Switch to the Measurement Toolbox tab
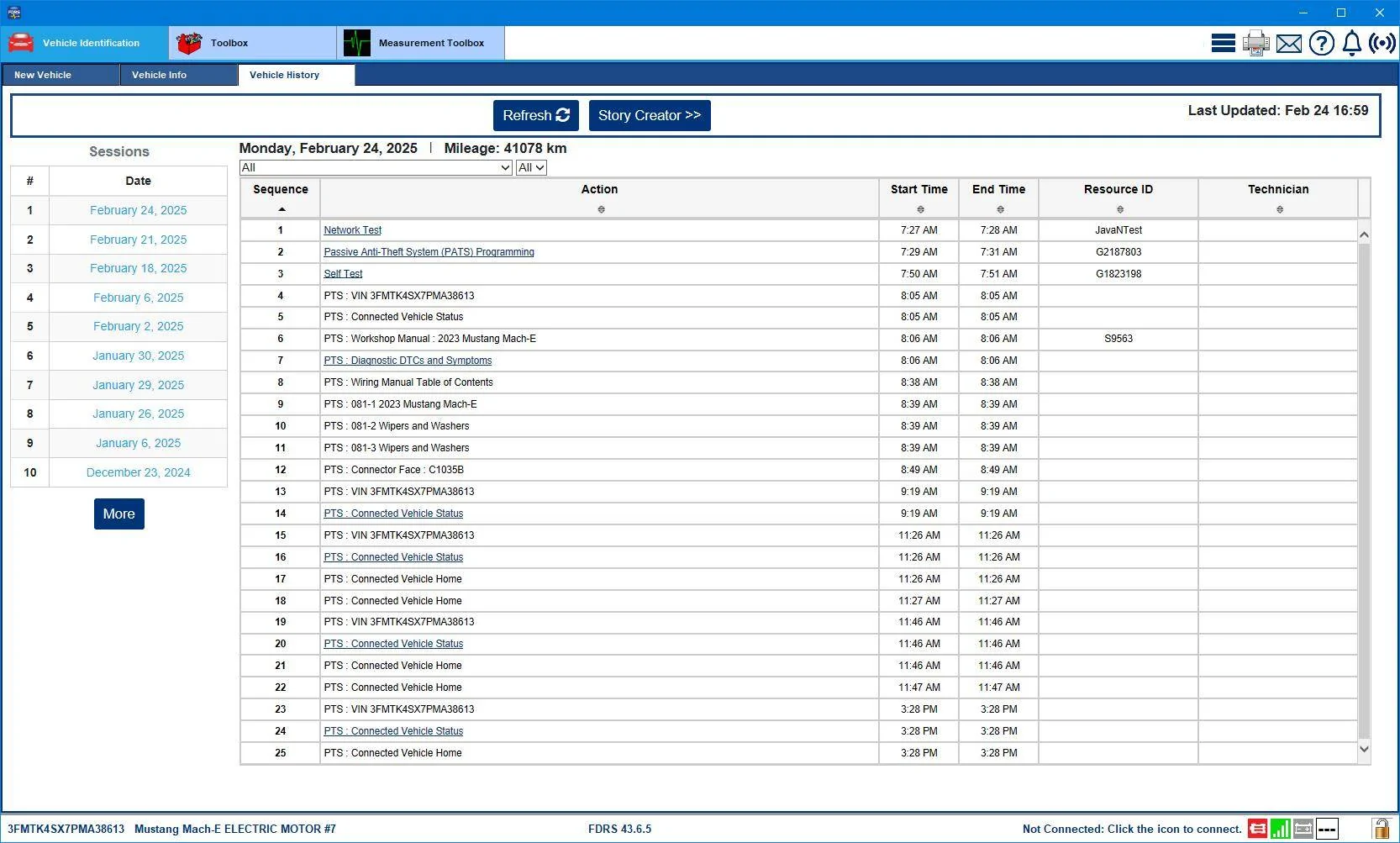 click(421, 43)
